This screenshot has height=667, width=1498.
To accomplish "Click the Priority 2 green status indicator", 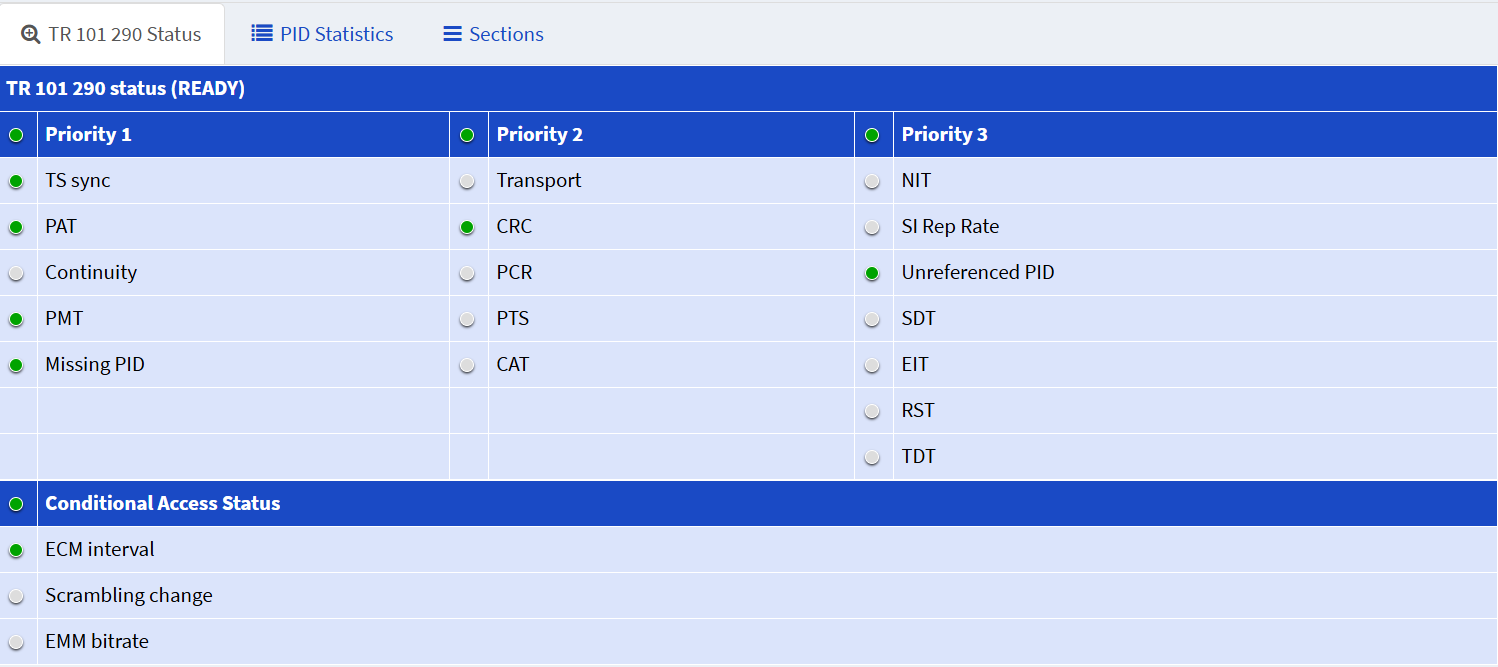I will click(x=467, y=135).
